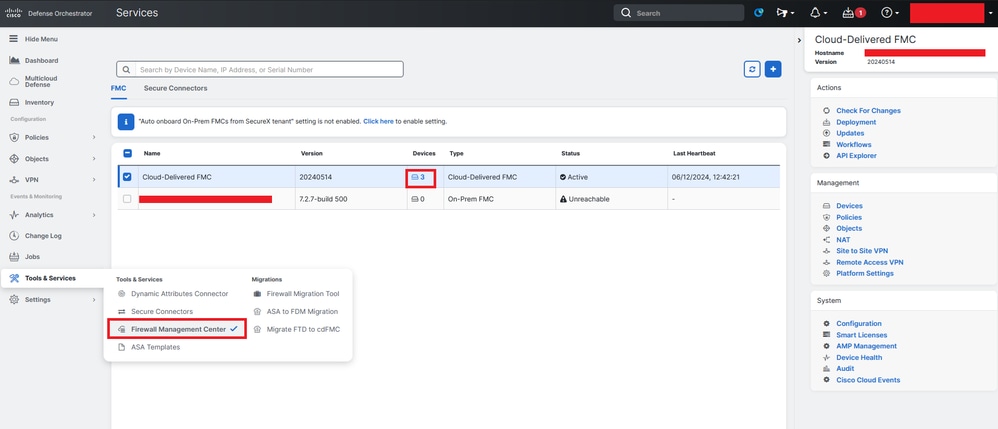Select Firewall Management Center in flyout
Image resolution: width=998 pixels, height=429 pixels.
(x=178, y=329)
